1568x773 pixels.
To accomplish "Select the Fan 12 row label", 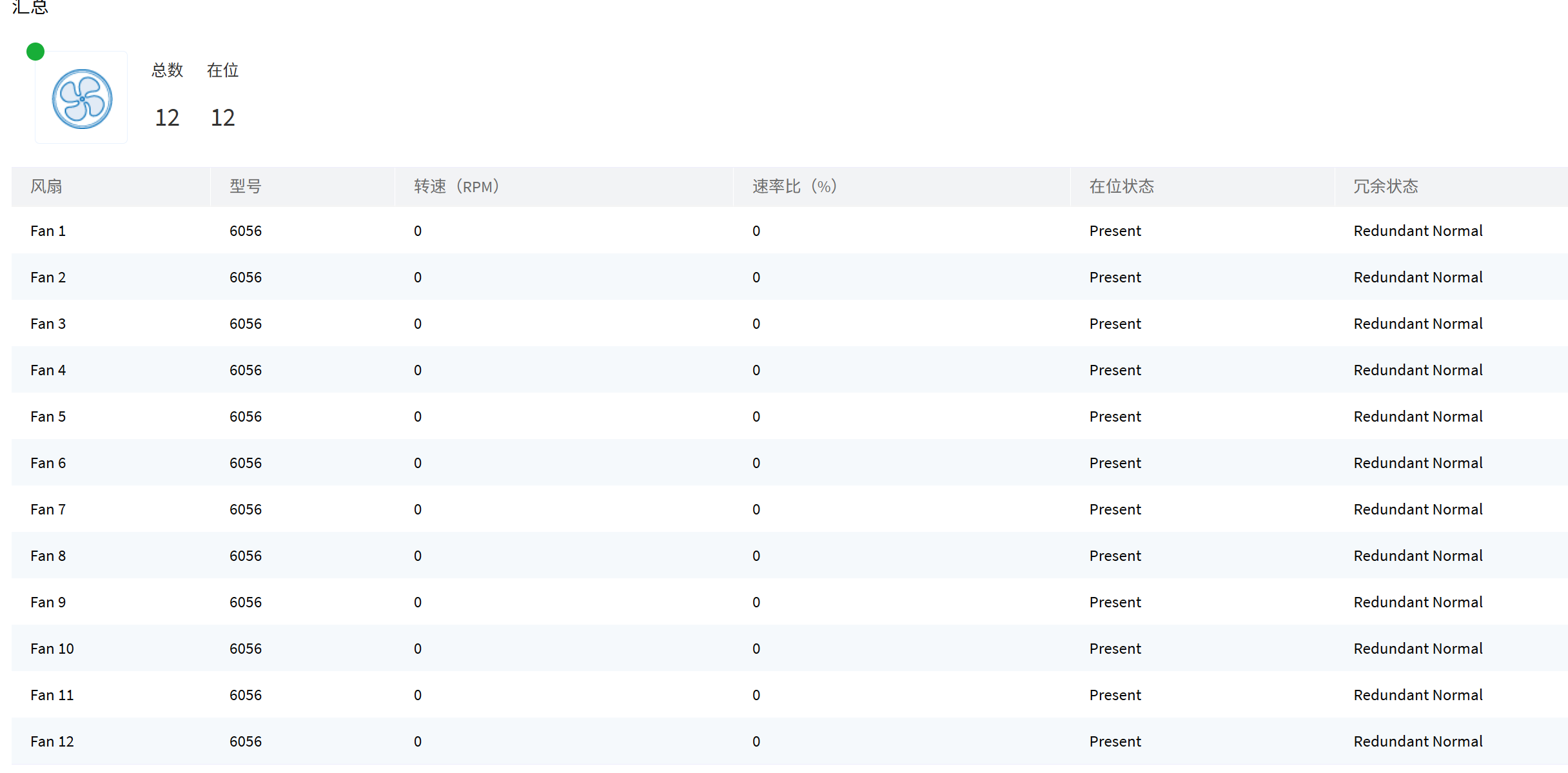I will click(x=52, y=741).
